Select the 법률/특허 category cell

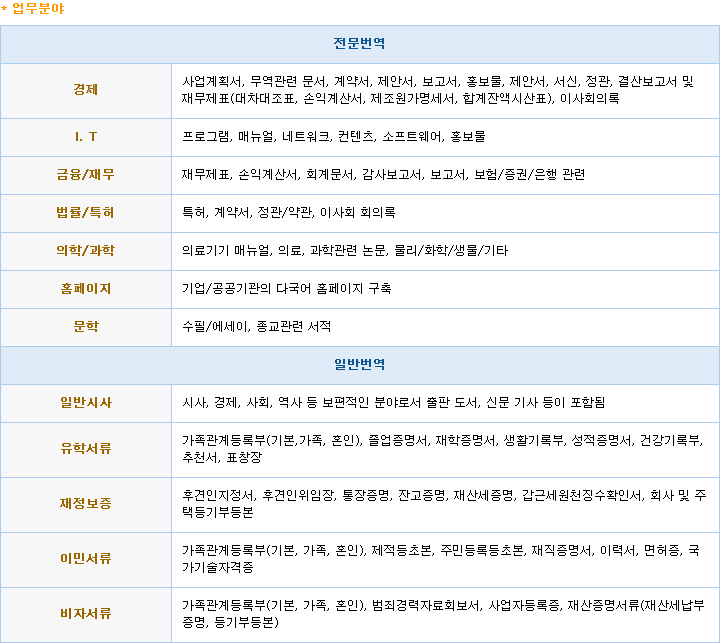(x=86, y=213)
